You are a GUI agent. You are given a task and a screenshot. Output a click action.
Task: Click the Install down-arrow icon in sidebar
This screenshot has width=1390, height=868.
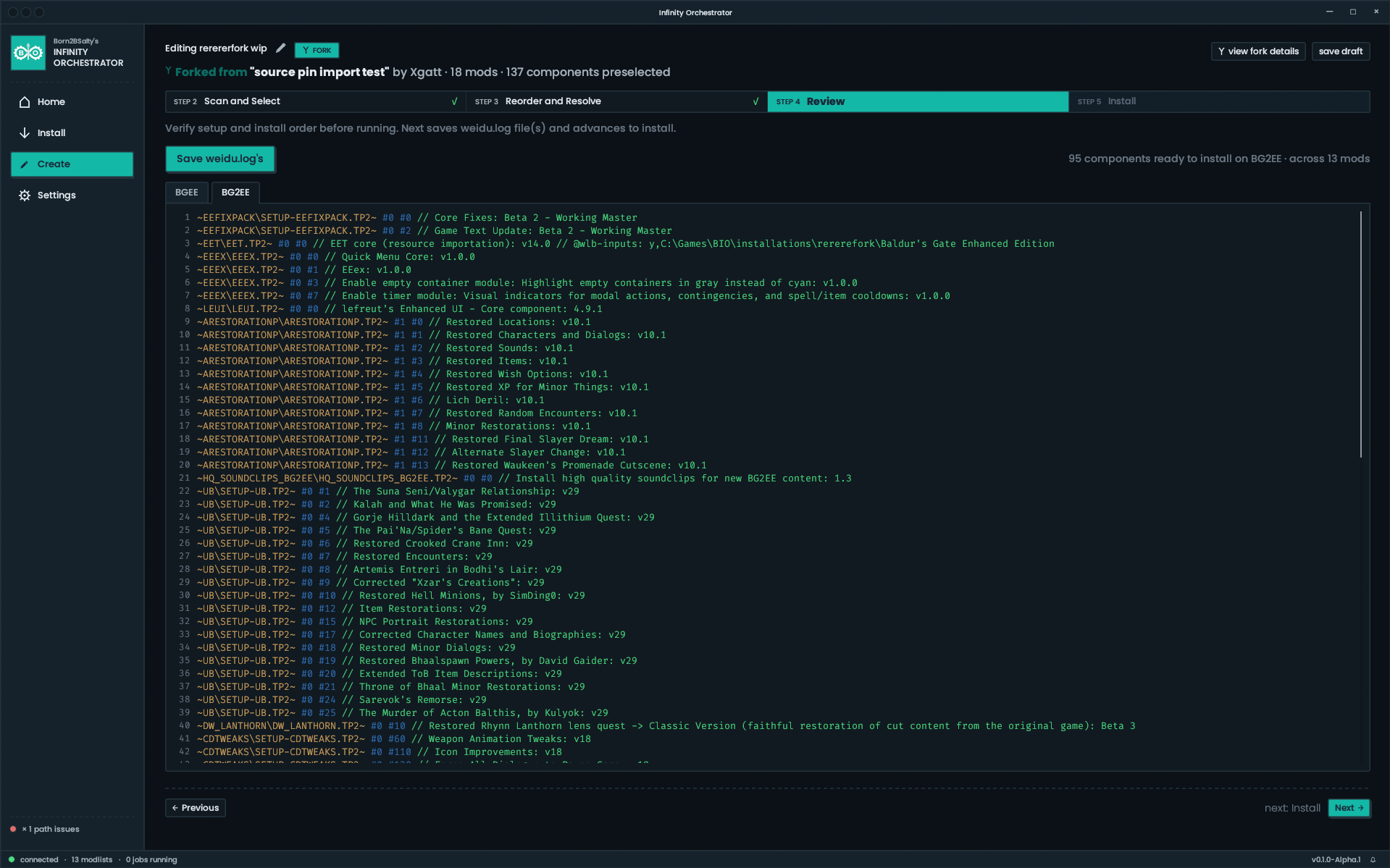coord(25,133)
